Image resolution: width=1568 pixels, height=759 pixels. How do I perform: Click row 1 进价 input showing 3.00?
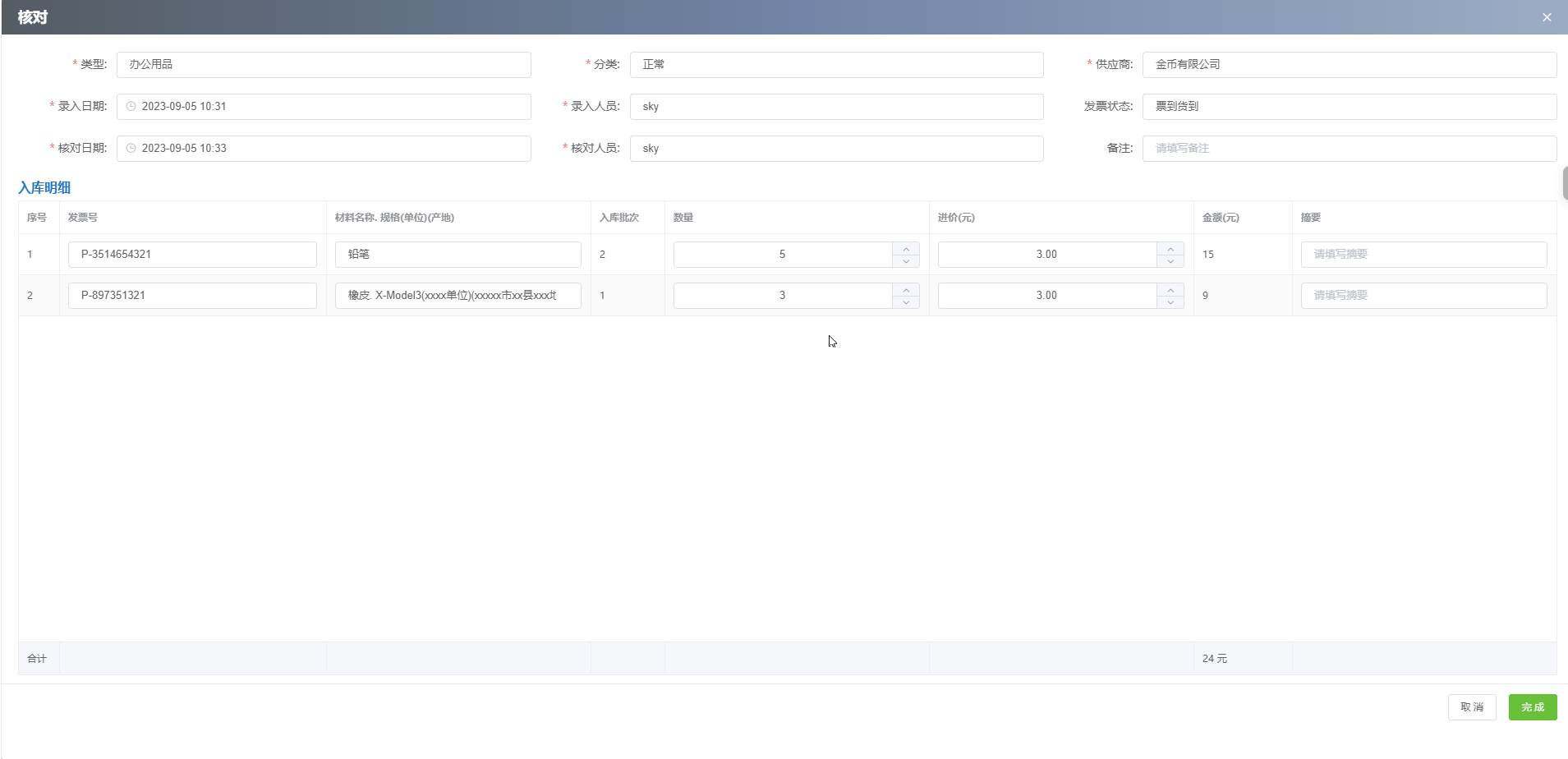click(1047, 255)
